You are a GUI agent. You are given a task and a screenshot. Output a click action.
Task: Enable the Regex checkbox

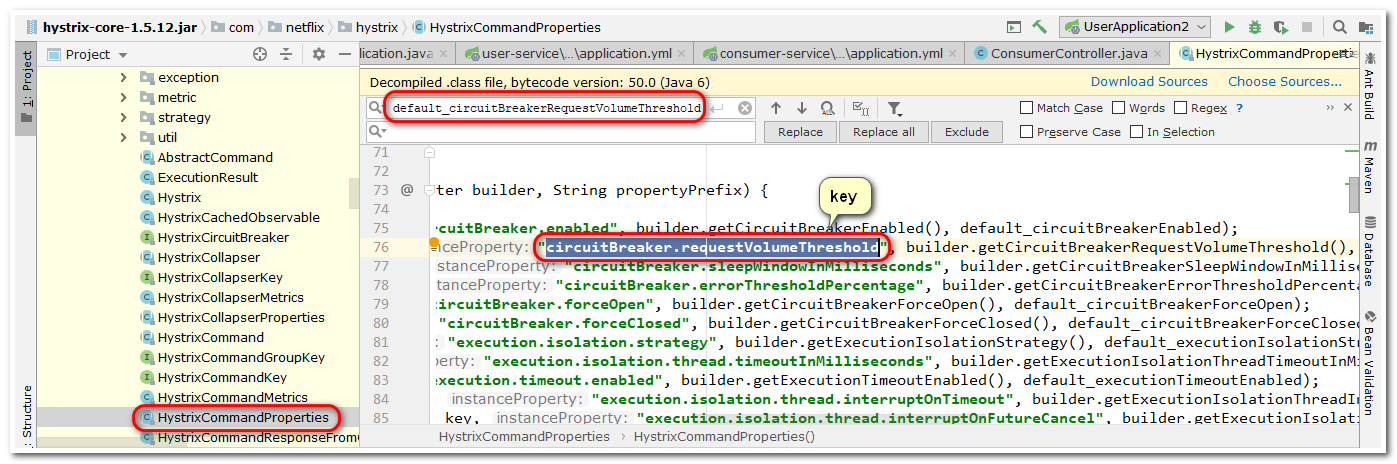[x=1181, y=108]
